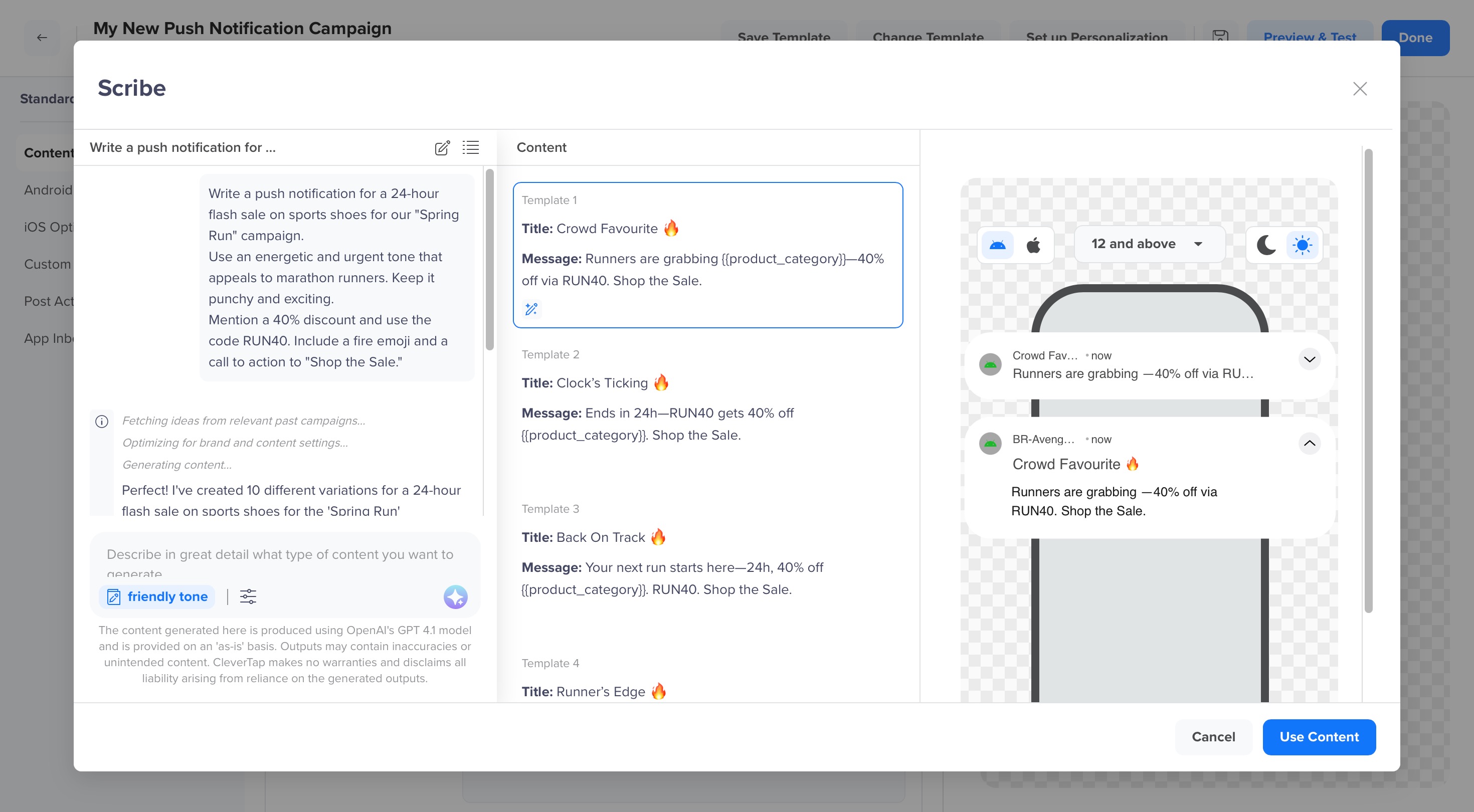Viewport: 1474px width, 812px height.
Task: Close the Scribe dialog
Action: (x=1360, y=89)
